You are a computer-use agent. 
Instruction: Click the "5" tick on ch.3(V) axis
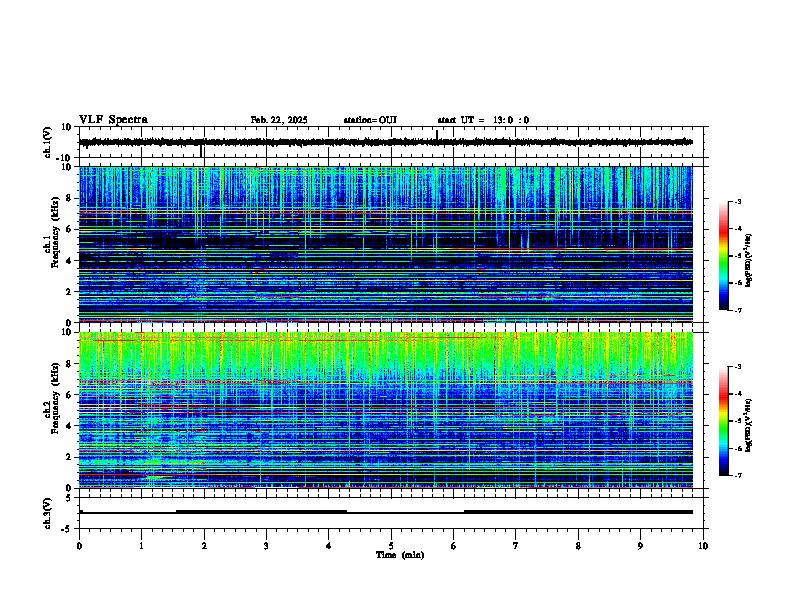69,498
